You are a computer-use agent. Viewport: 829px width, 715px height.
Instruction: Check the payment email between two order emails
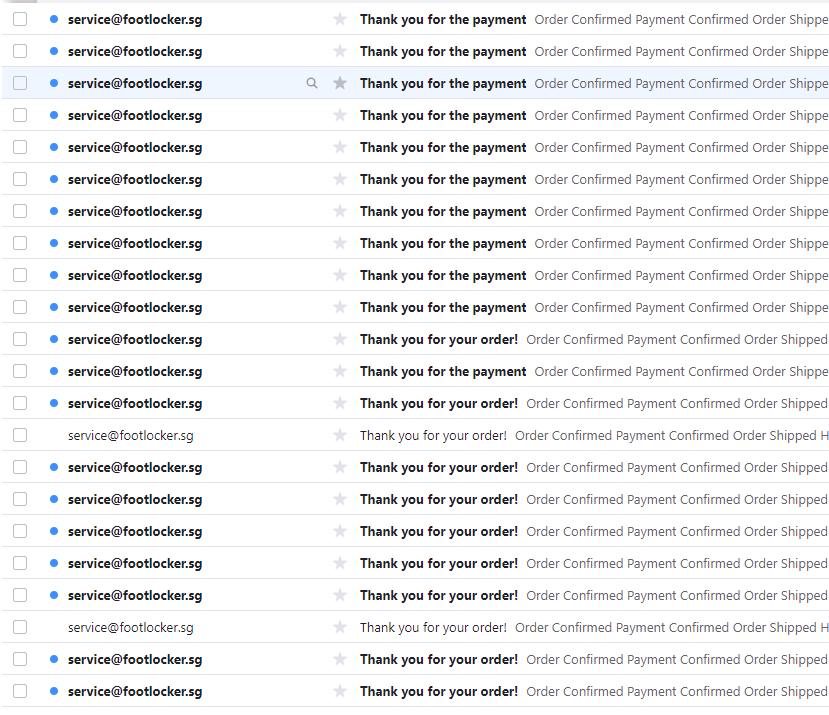[x=20, y=371]
